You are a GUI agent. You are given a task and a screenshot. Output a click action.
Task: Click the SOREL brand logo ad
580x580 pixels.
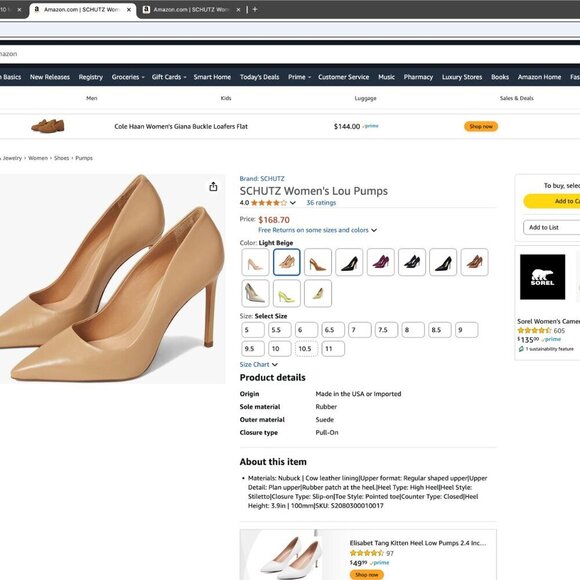542,277
